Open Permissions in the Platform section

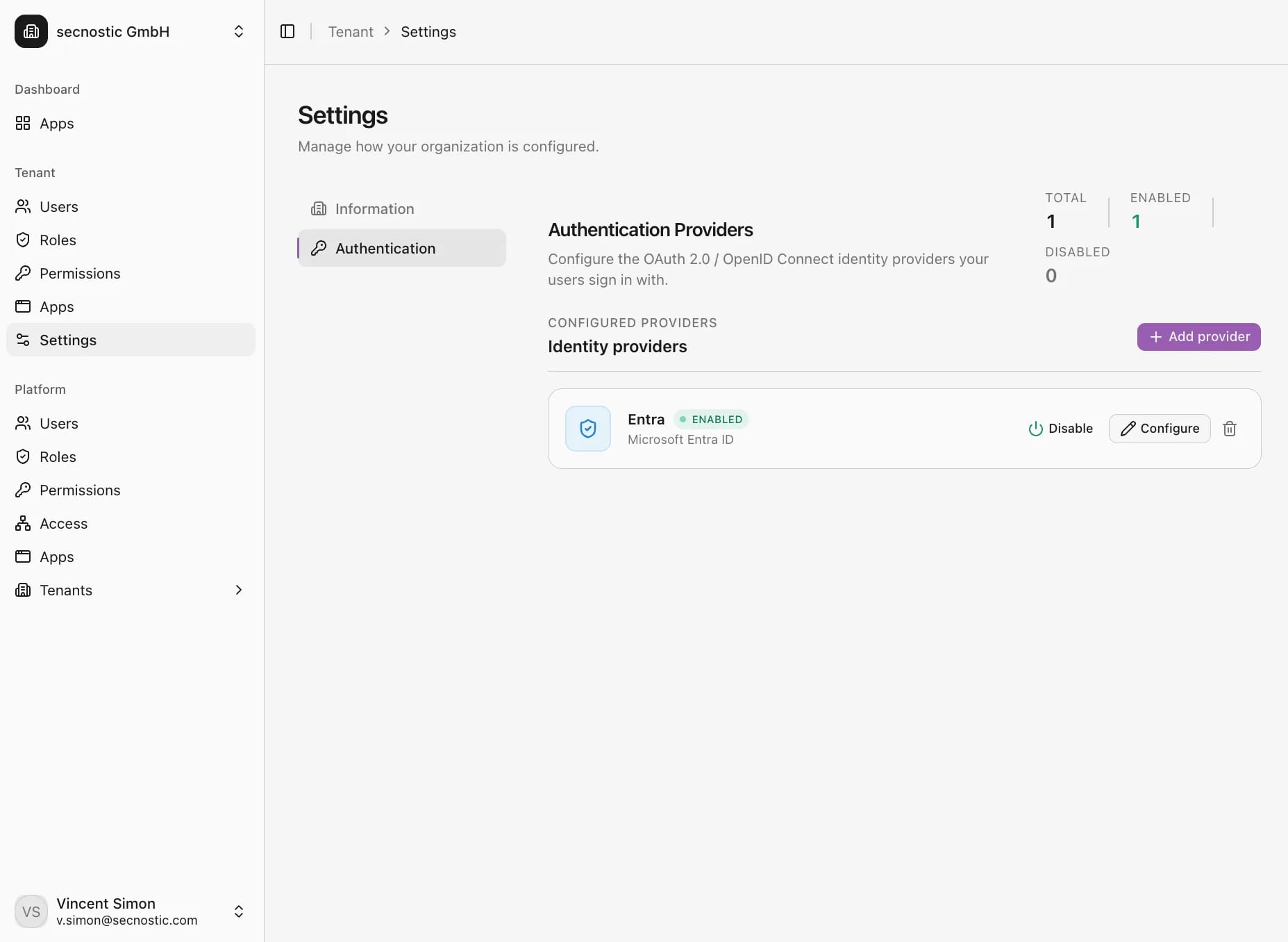pos(131,490)
